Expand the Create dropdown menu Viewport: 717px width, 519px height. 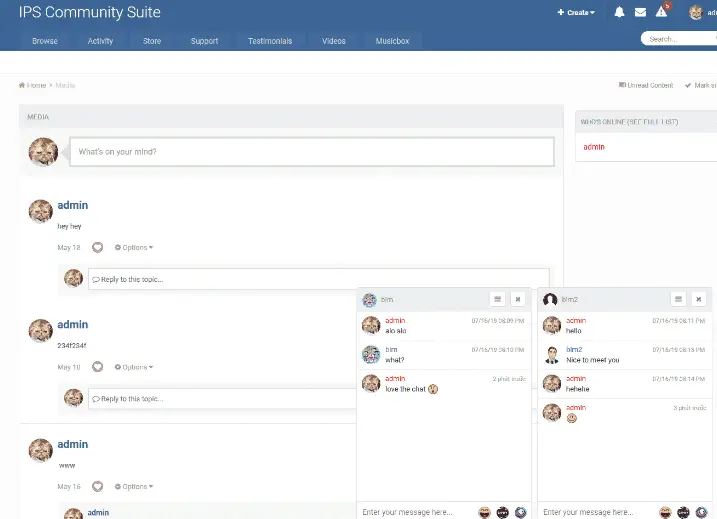pos(576,13)
